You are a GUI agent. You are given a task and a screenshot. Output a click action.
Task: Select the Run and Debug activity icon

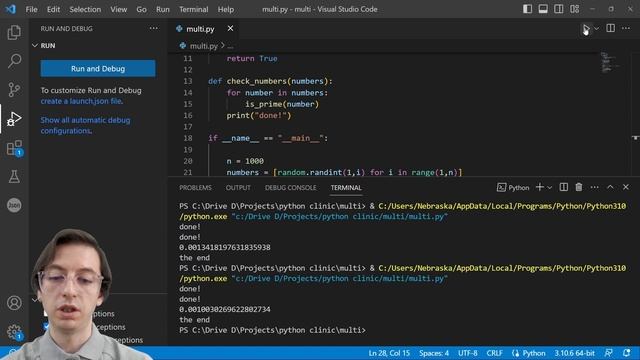click(14, 119)
